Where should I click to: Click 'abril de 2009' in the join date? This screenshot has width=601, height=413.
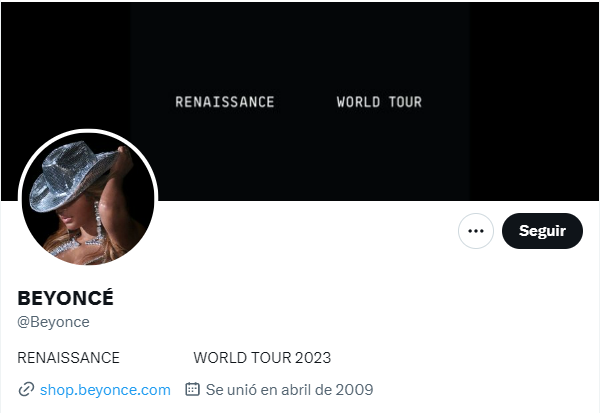(x=326, y=389)
